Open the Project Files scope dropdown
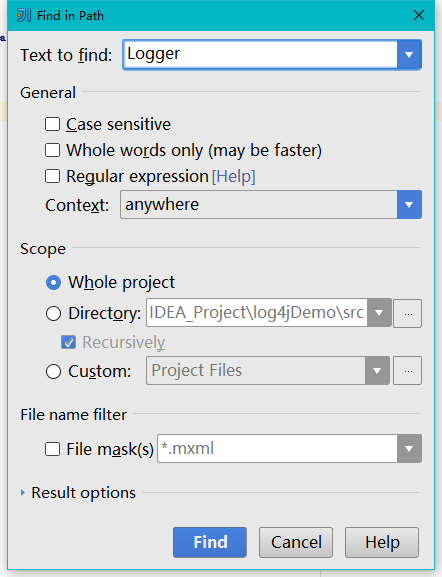 pos(268,371)
